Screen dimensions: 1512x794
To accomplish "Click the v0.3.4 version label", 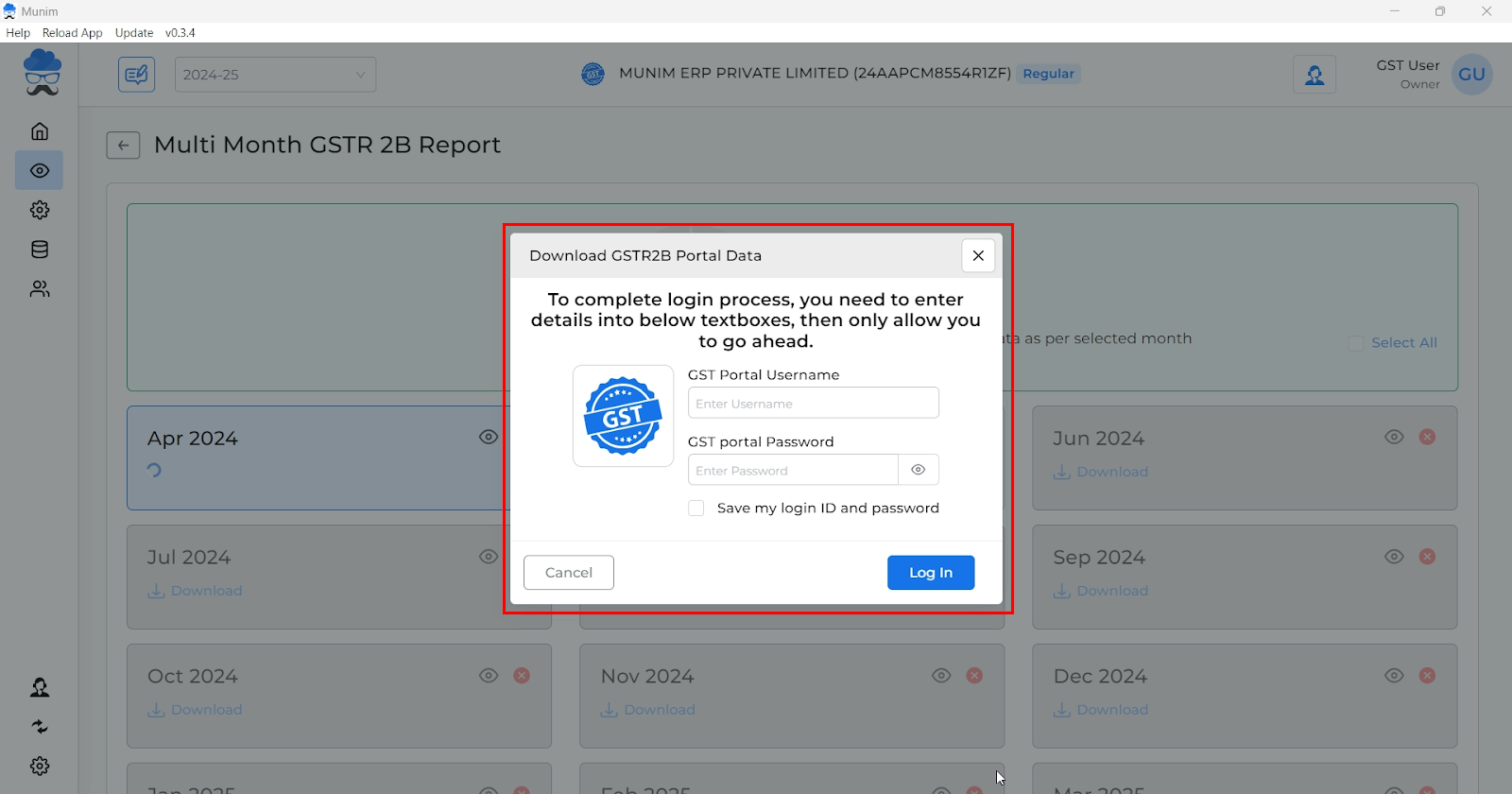I will (x=180, y=32).
